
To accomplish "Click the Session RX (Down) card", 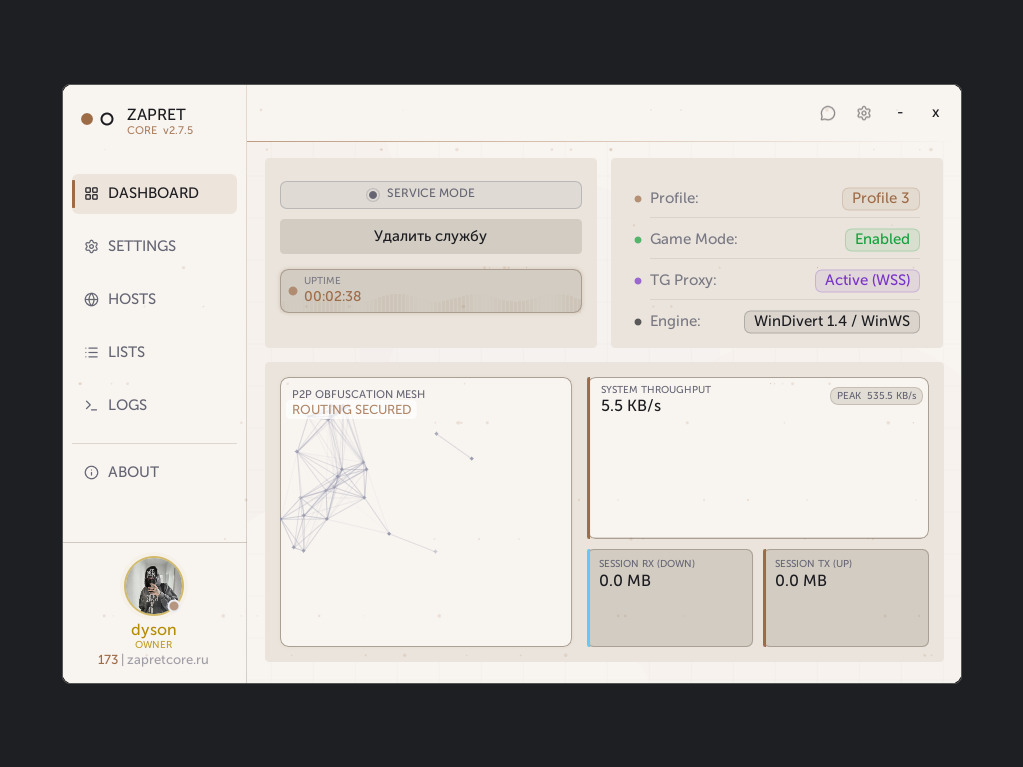I will pyautogui.click(x=670, y=598).
